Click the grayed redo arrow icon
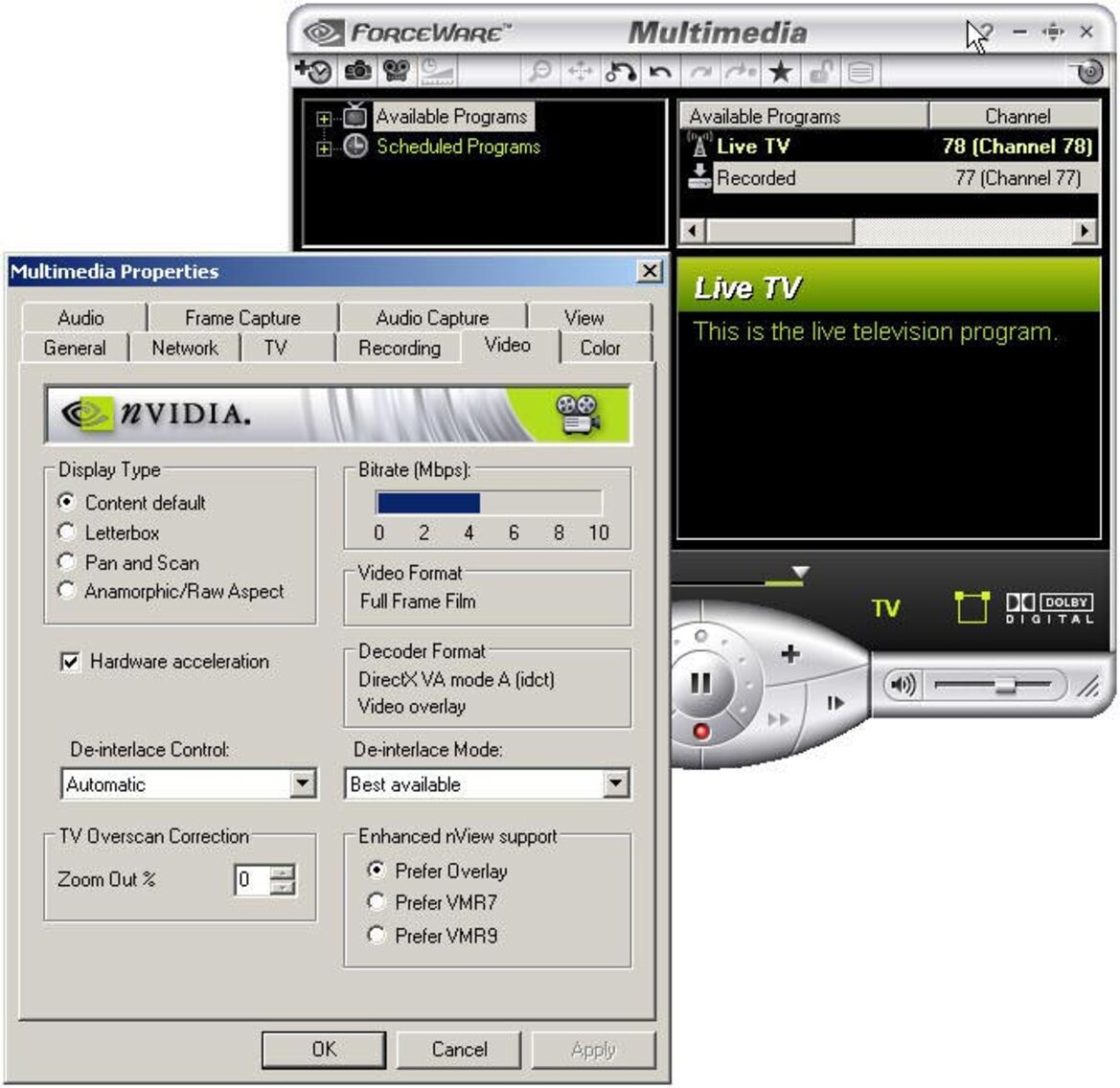Image resolution: width=1120 pixels, height=1088 pixels. point(700,72)
